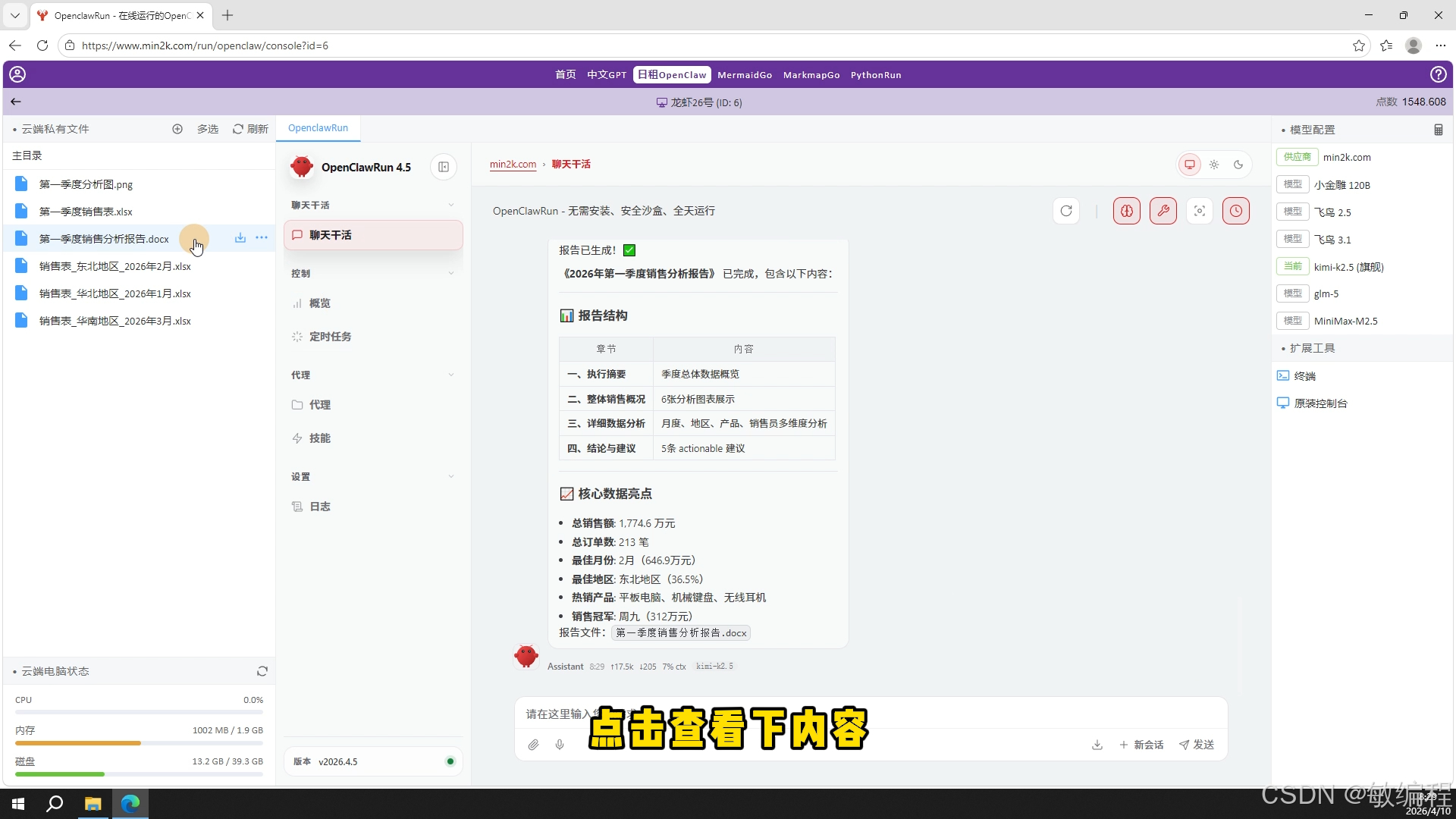1456x819 pixels.
Task: Open the 第一季度销售分析报告.docx report link
Action: 680,632
